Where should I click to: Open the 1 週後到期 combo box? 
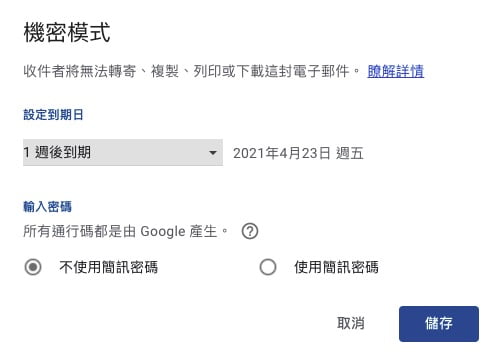click(x=123, y=153)
